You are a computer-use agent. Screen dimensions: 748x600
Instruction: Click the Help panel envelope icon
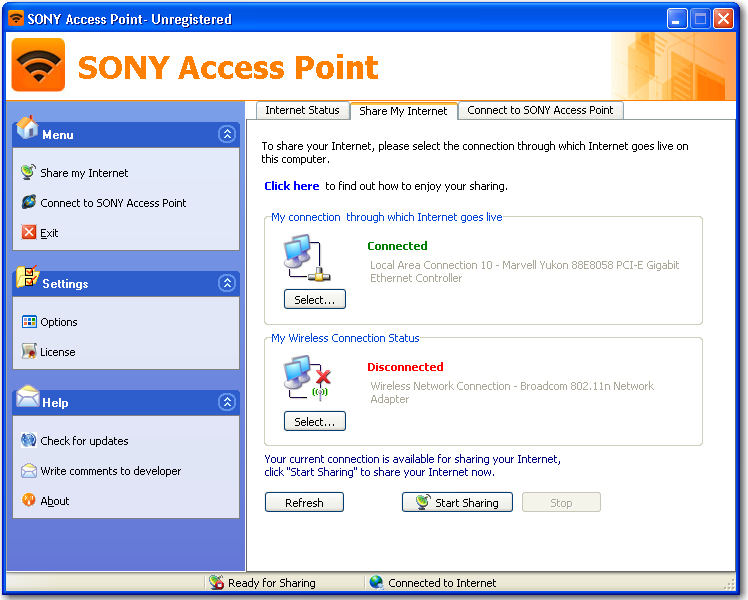point(28,396)
